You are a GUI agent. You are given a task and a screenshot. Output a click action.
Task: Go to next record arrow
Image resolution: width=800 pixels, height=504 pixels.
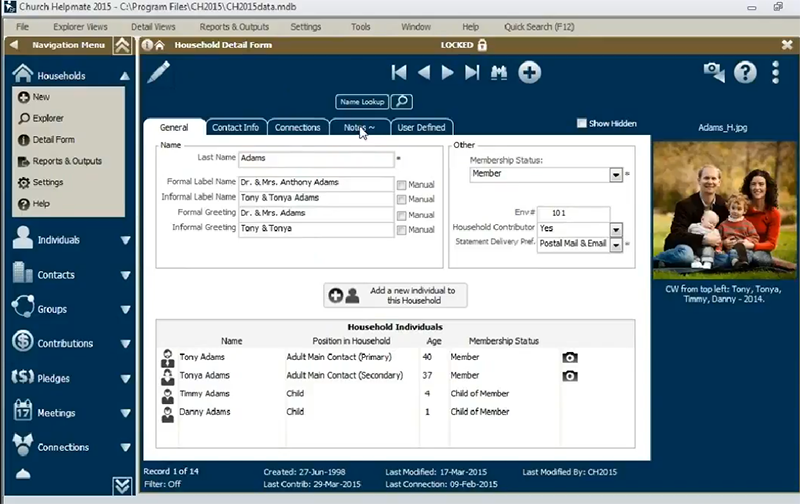pos(447,72)
